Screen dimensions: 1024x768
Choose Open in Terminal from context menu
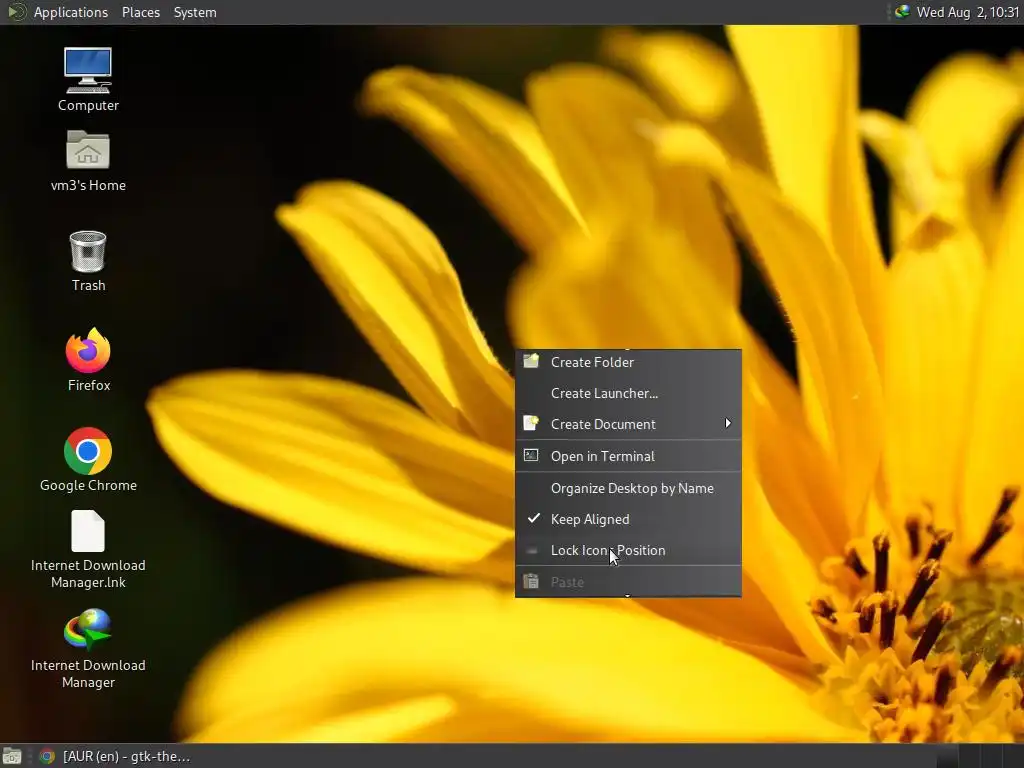628,456
